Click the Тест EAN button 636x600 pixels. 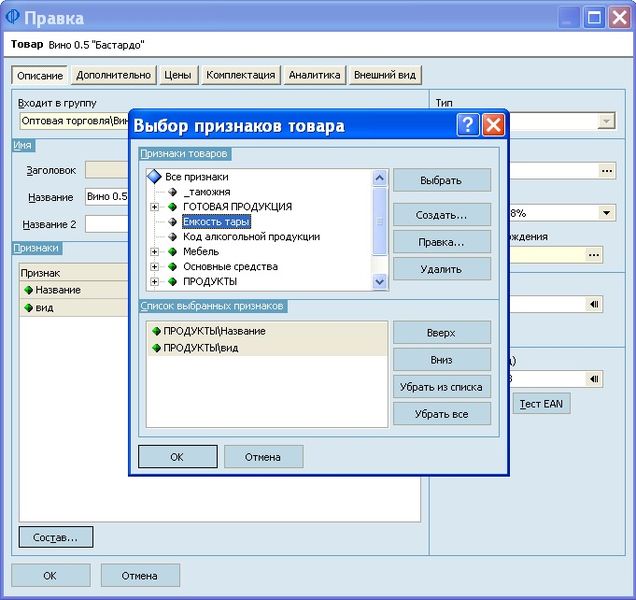(541, 404)
